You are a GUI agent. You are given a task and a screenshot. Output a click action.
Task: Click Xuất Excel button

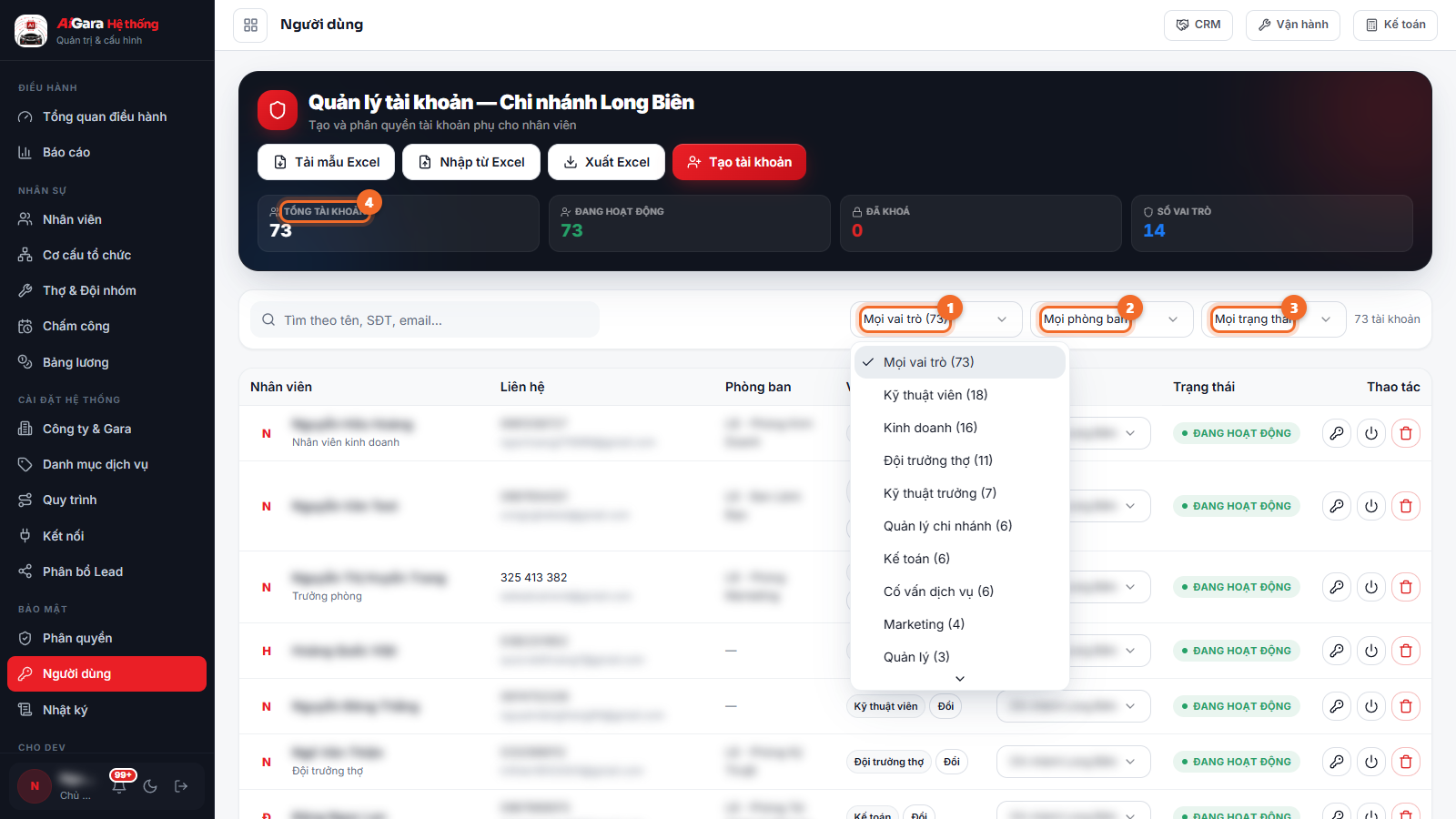606,162
